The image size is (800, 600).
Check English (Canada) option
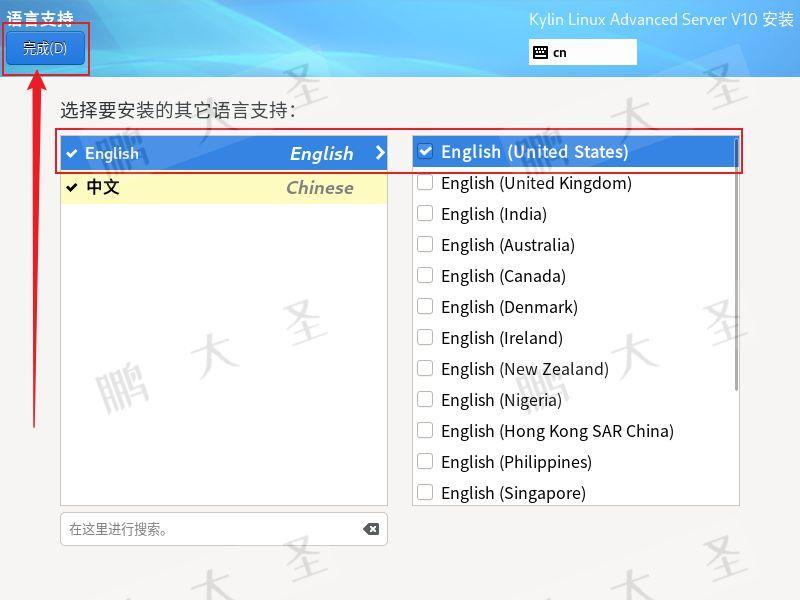click(x=425, y=276)
